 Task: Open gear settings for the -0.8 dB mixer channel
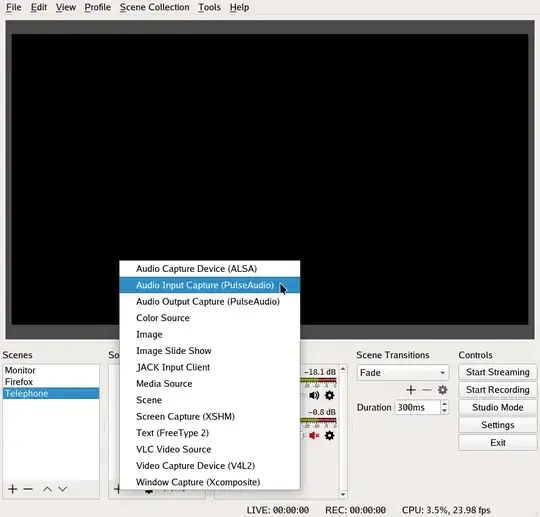pyautogui.click(x=330, y=435)
